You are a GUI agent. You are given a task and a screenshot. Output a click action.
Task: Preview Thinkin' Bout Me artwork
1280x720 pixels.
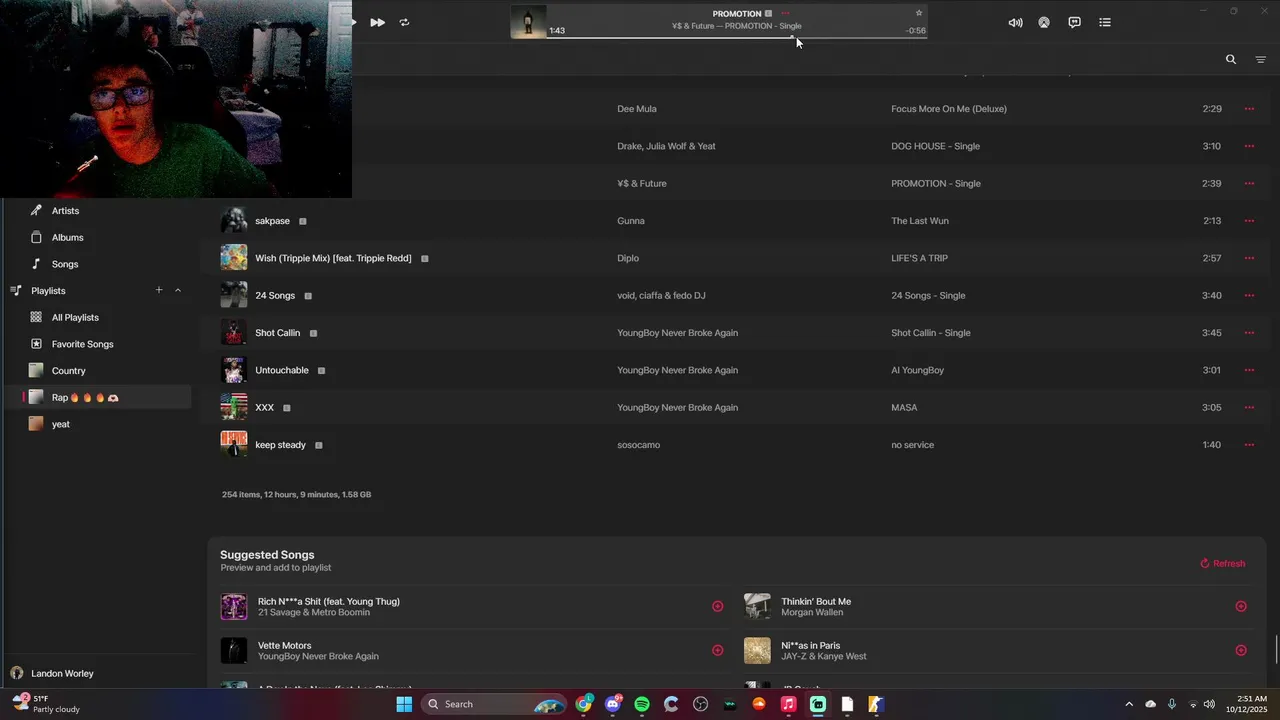757,606
